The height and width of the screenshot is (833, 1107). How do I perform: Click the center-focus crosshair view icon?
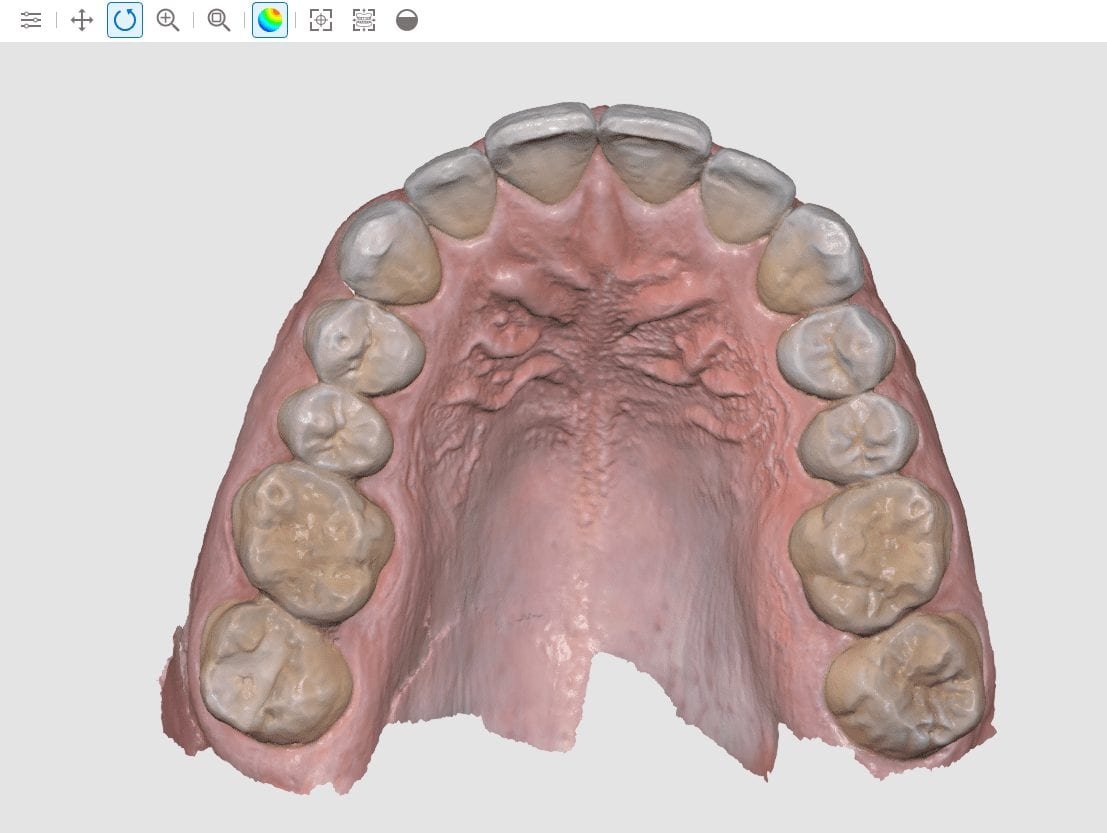(320, 20)
